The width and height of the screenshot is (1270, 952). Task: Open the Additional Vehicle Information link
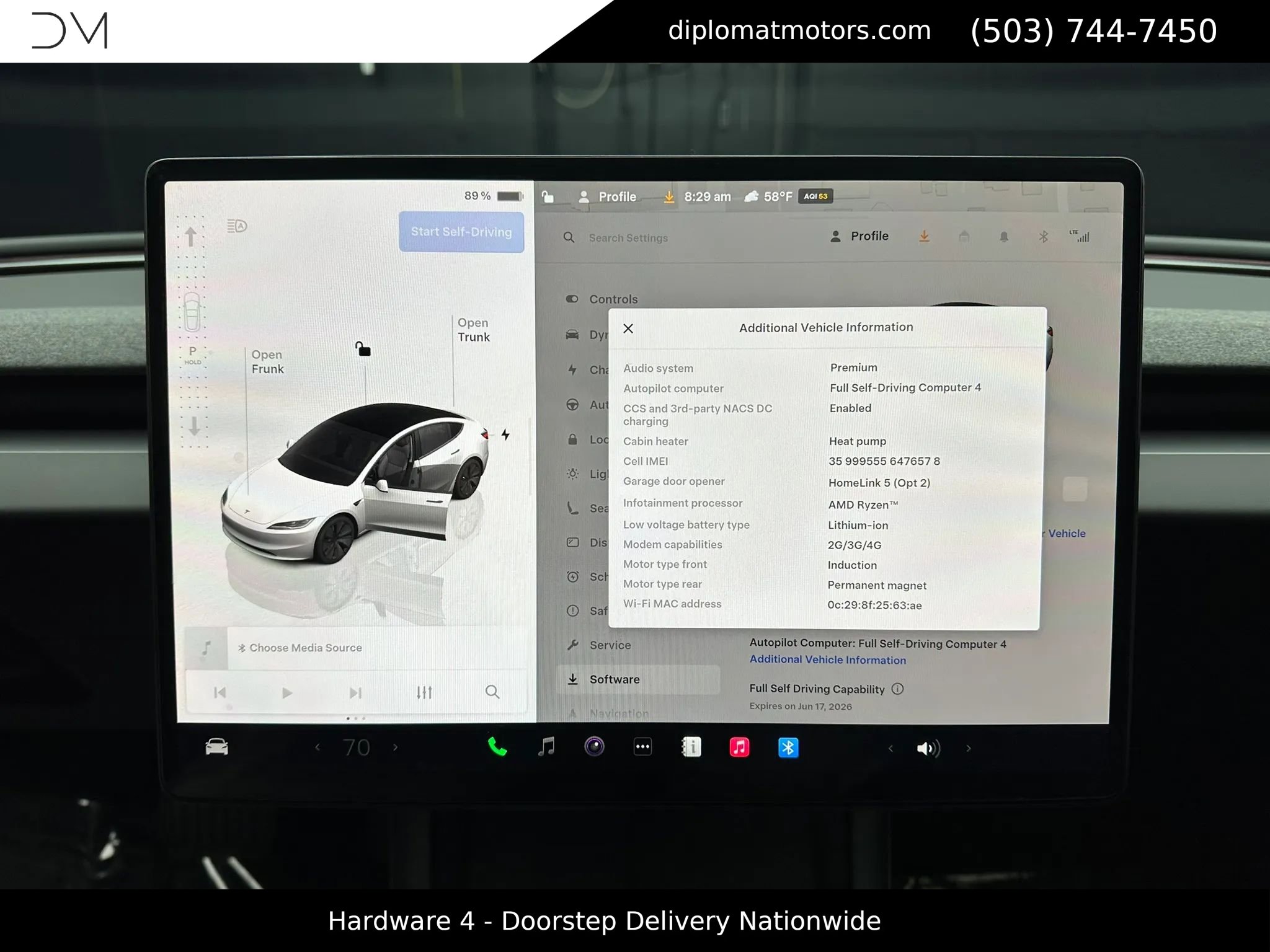[827, 659]
